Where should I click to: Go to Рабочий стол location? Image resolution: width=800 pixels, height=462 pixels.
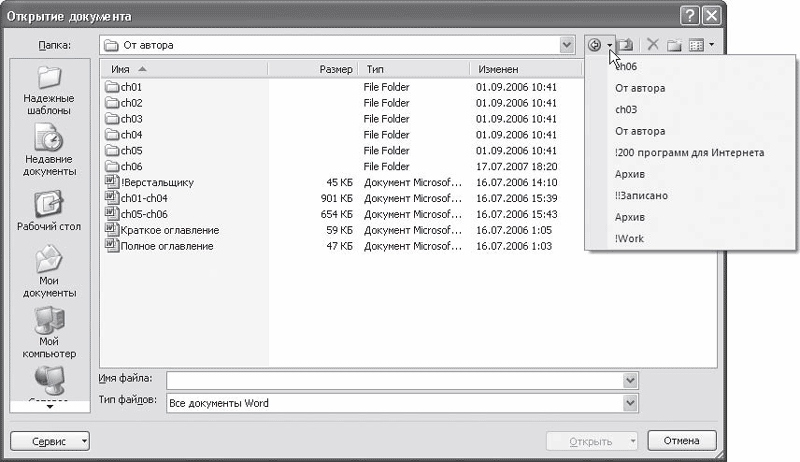(x=49, y=211)
